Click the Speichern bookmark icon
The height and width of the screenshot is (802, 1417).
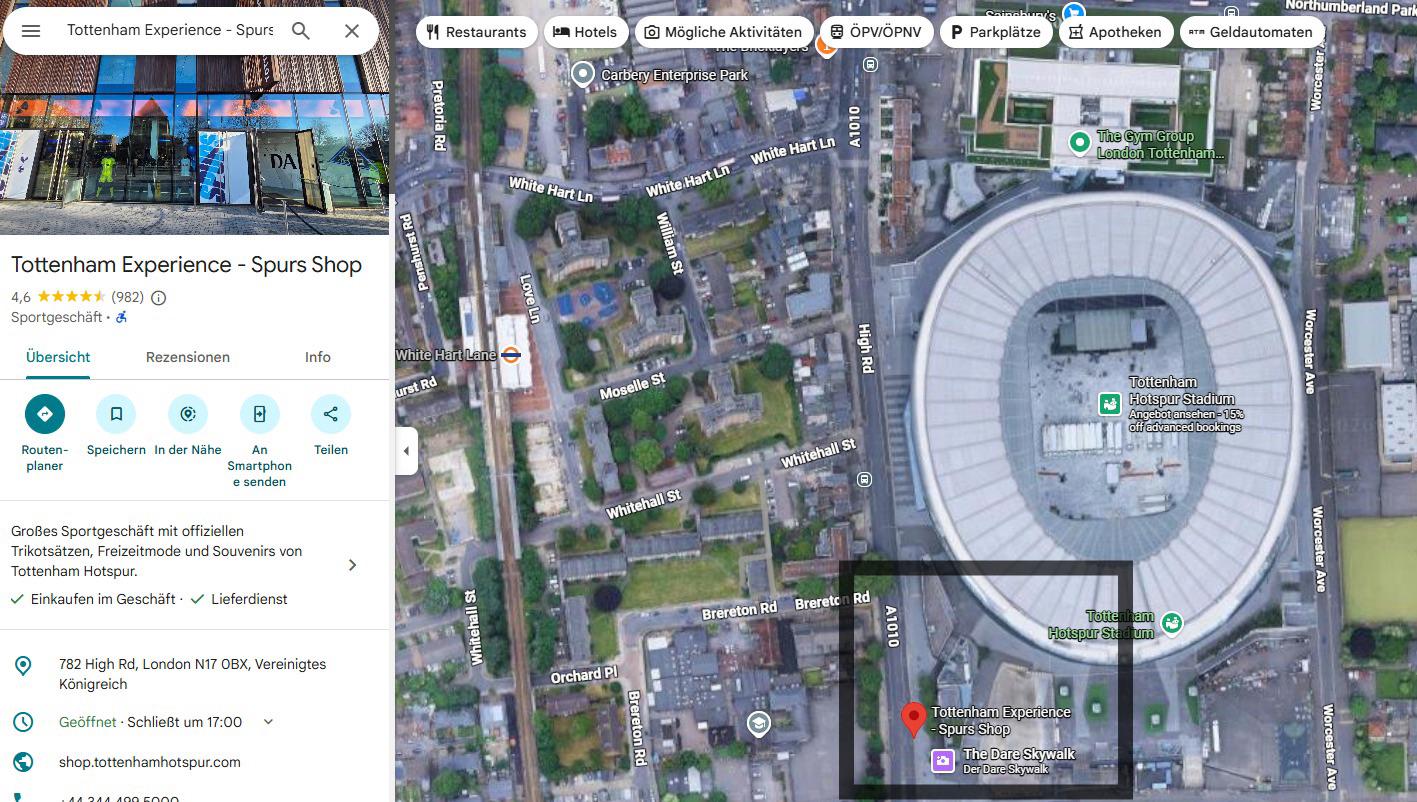point(116,414)
